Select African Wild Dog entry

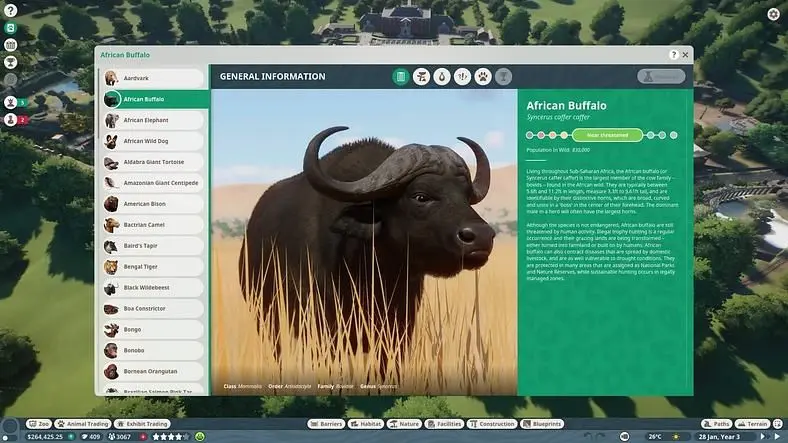pyautogui.click(x=153, y=141)
